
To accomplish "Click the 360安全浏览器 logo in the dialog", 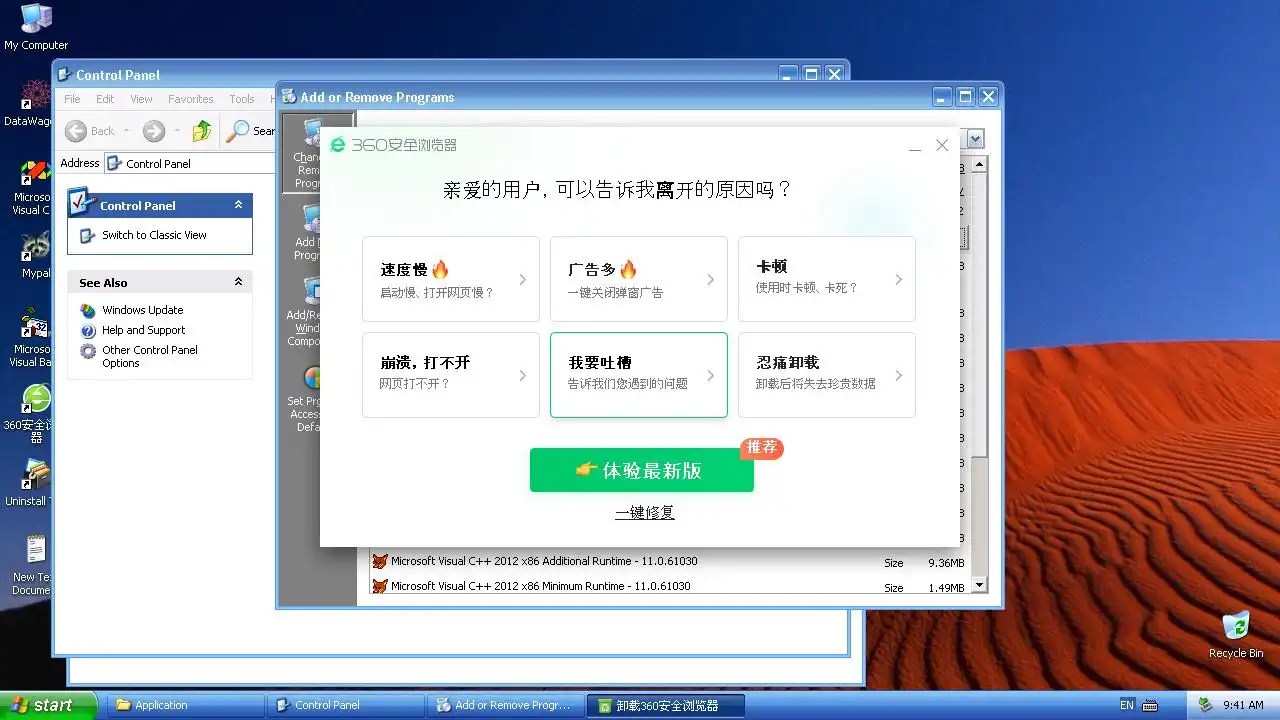I will click(394, 145).
